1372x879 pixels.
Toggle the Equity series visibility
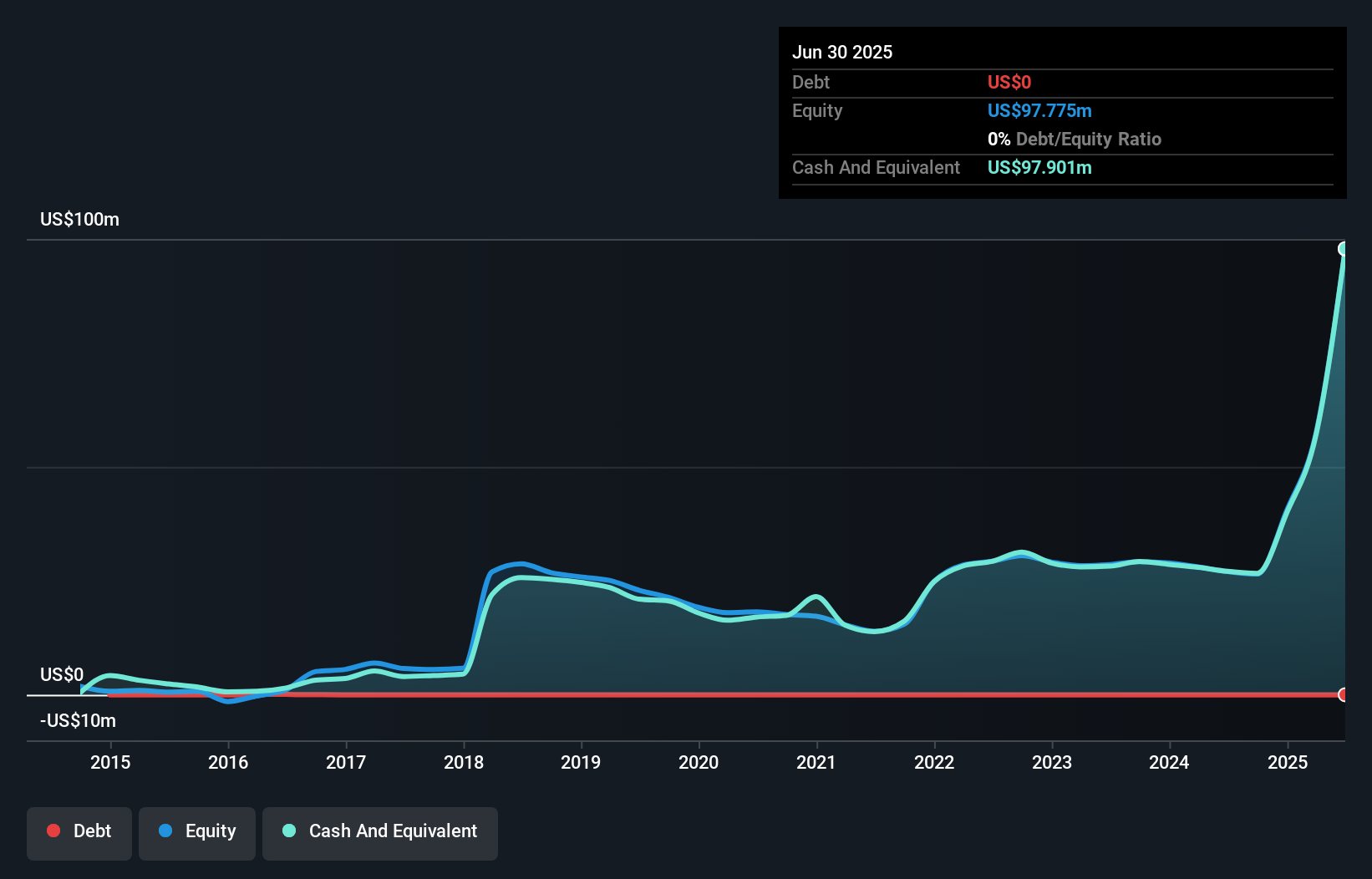(196, 831)
